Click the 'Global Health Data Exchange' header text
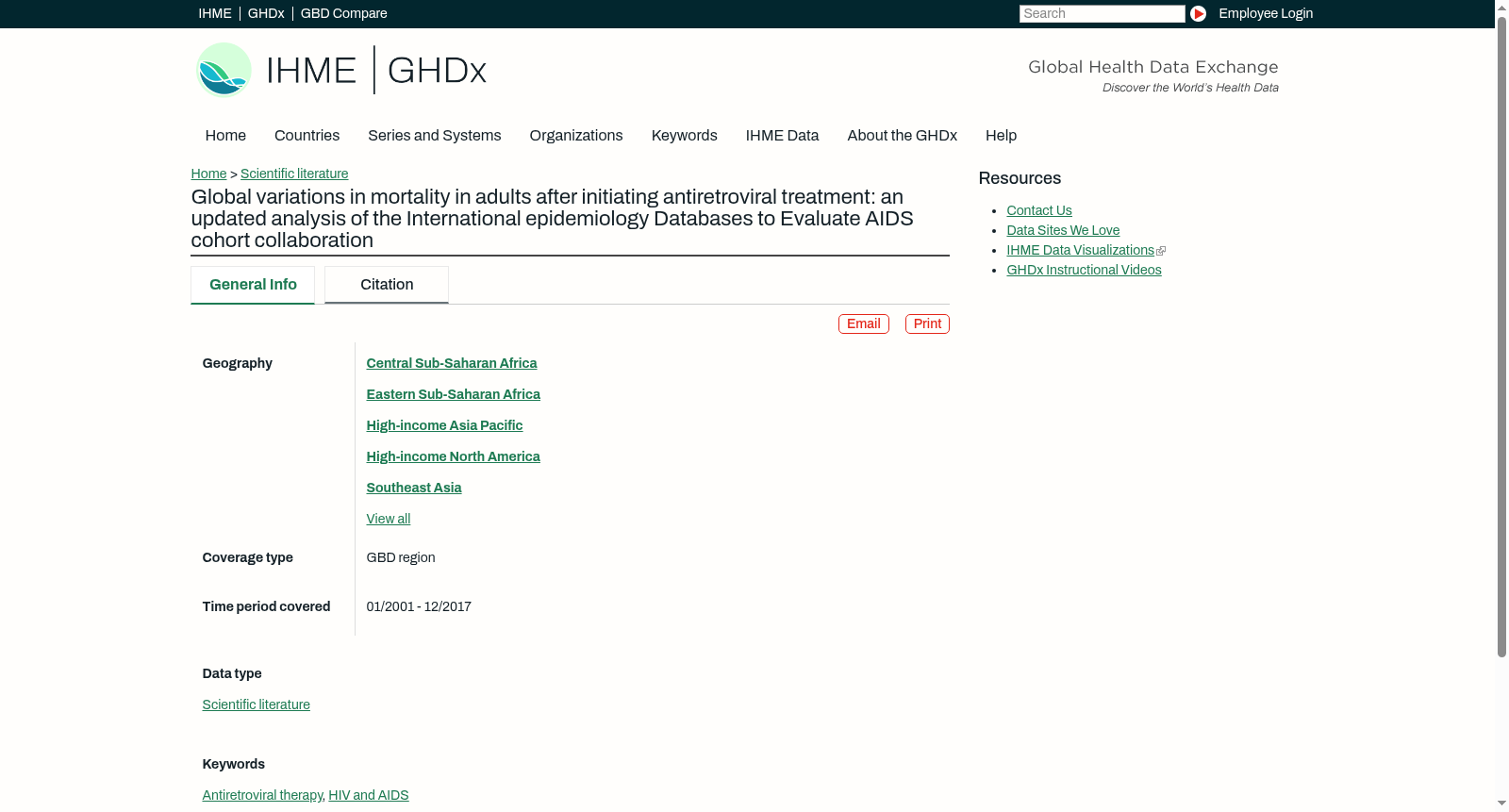Screen dimensions: 1509x812 click(x=1153, y=67)
